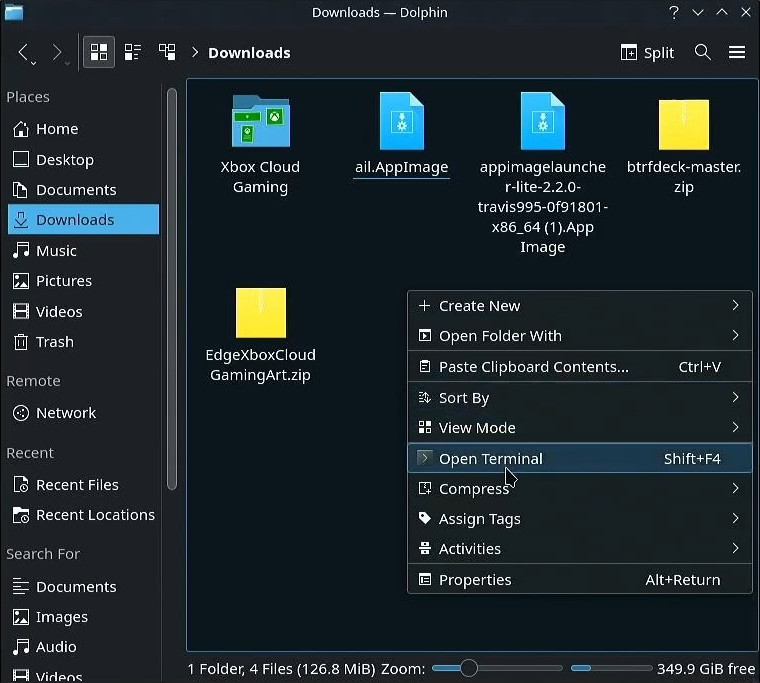The image size is (760, 683).
Task: Search for Images in sidebar
Action: tap(83, 617)
